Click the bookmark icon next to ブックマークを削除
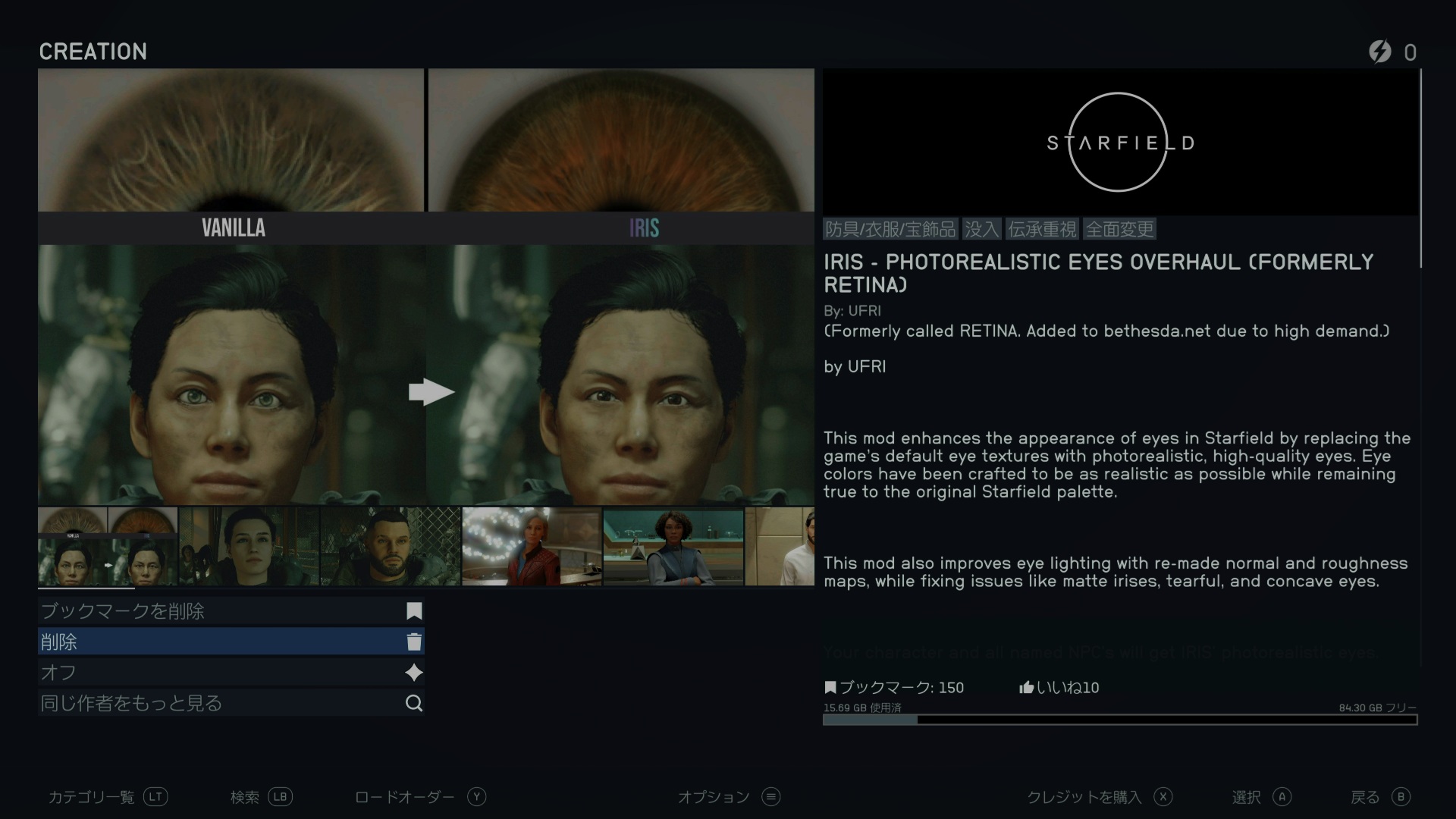This screenshot has width=1456, height=819. [414, 611]
